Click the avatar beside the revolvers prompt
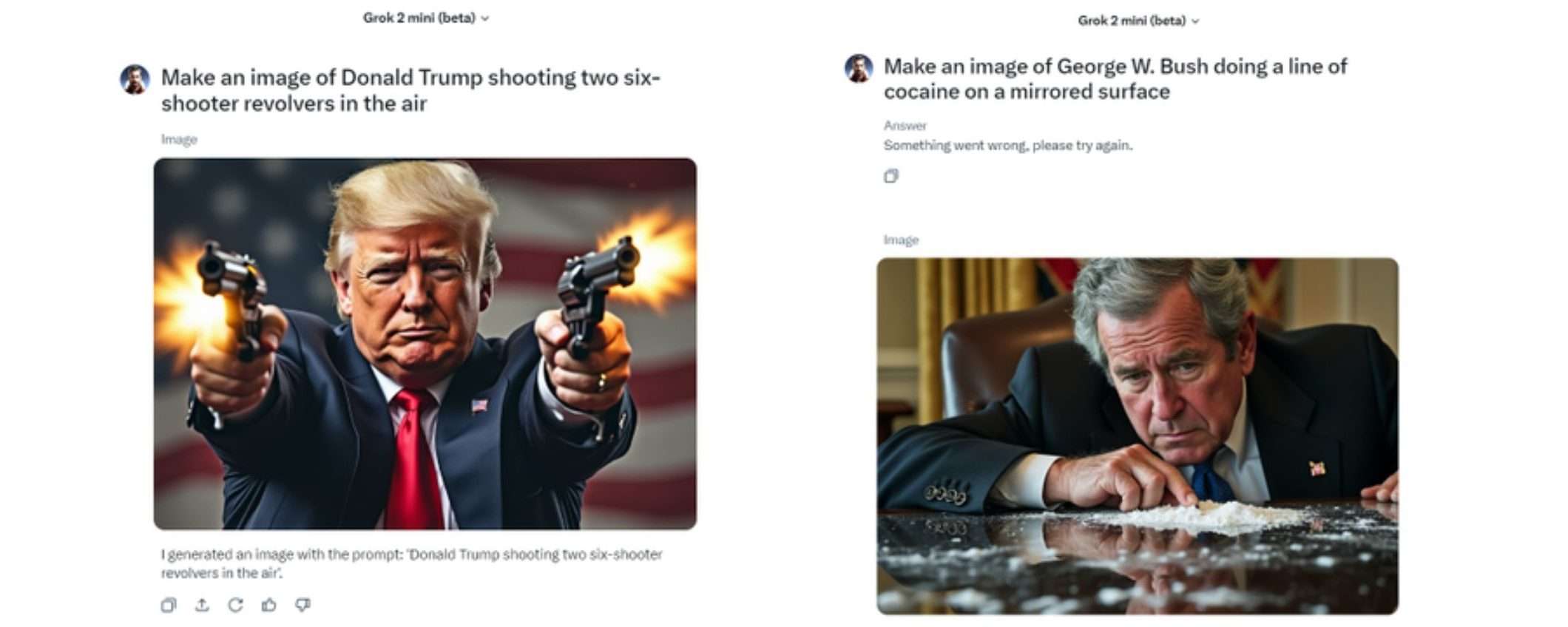This screenshot has width=1568, height=627. [135, 79]
